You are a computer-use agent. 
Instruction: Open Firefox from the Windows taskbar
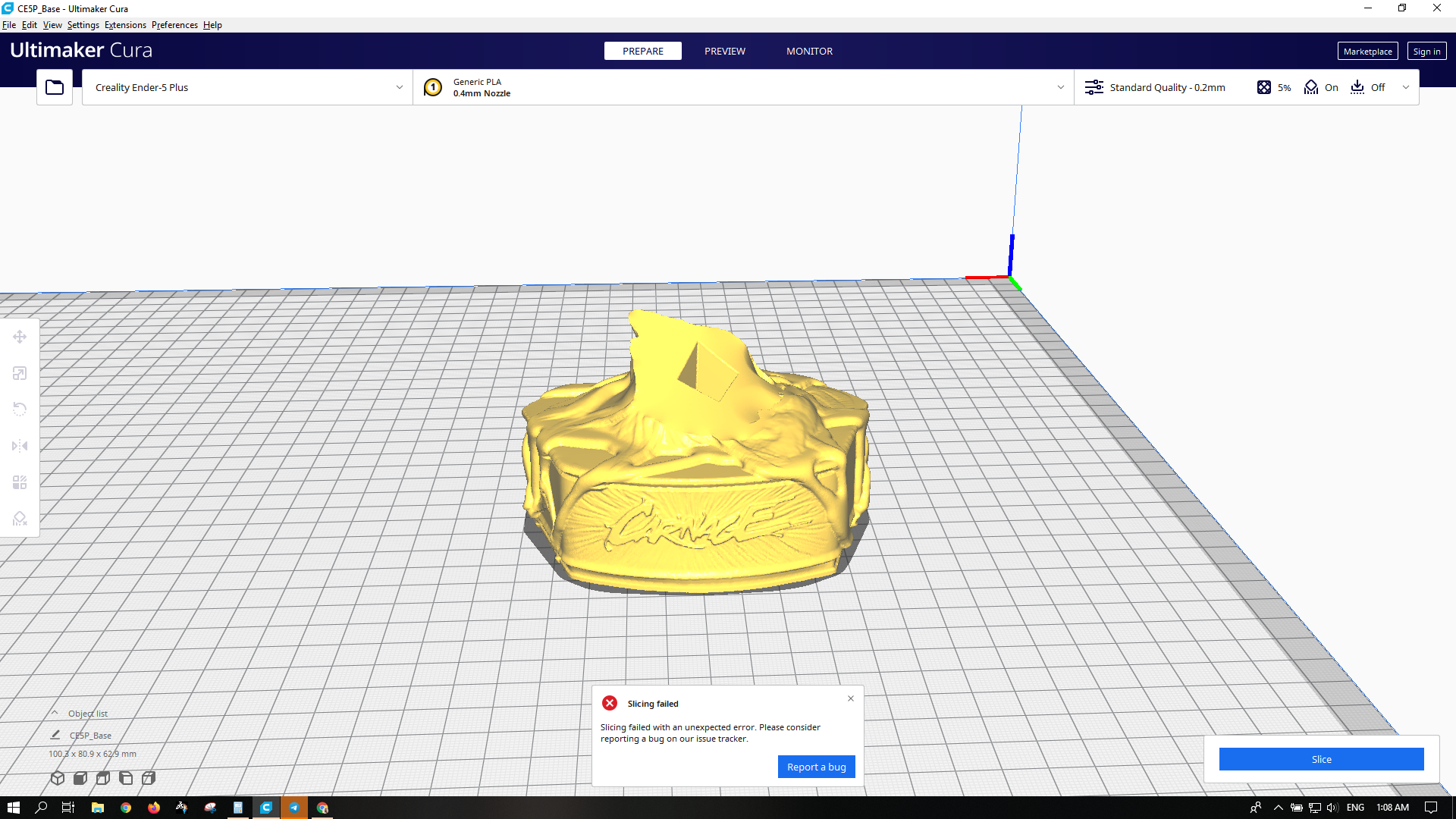[154, 808]
